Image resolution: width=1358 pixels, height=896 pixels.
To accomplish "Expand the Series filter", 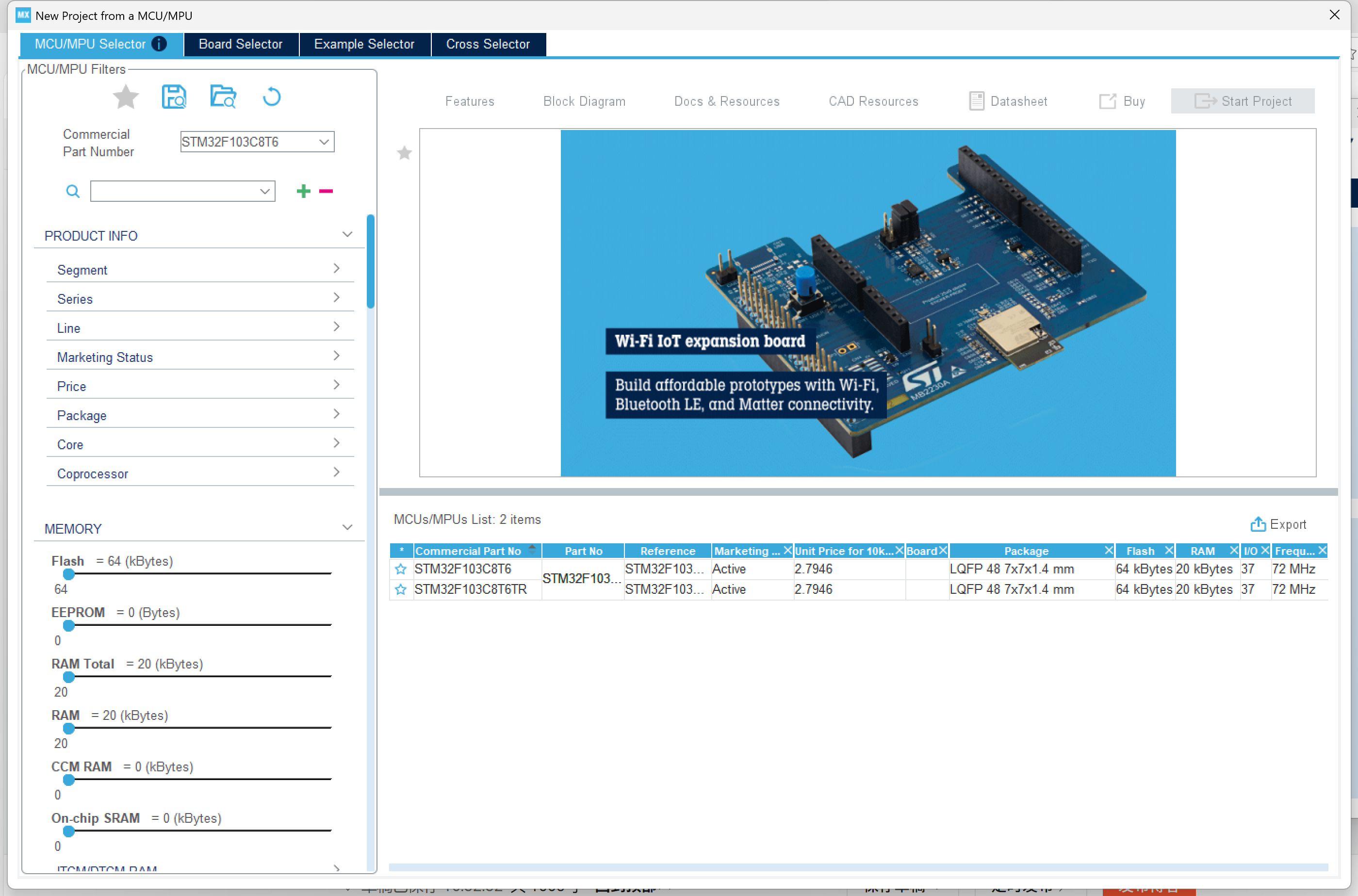I will tap(200, 298).
